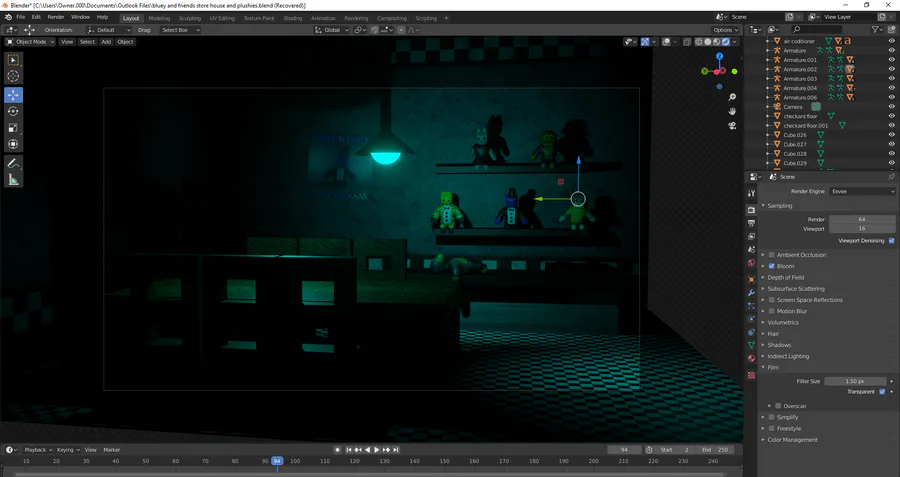
Task: Click the zoom magnifier viewport icon
Action: (732, 98)
